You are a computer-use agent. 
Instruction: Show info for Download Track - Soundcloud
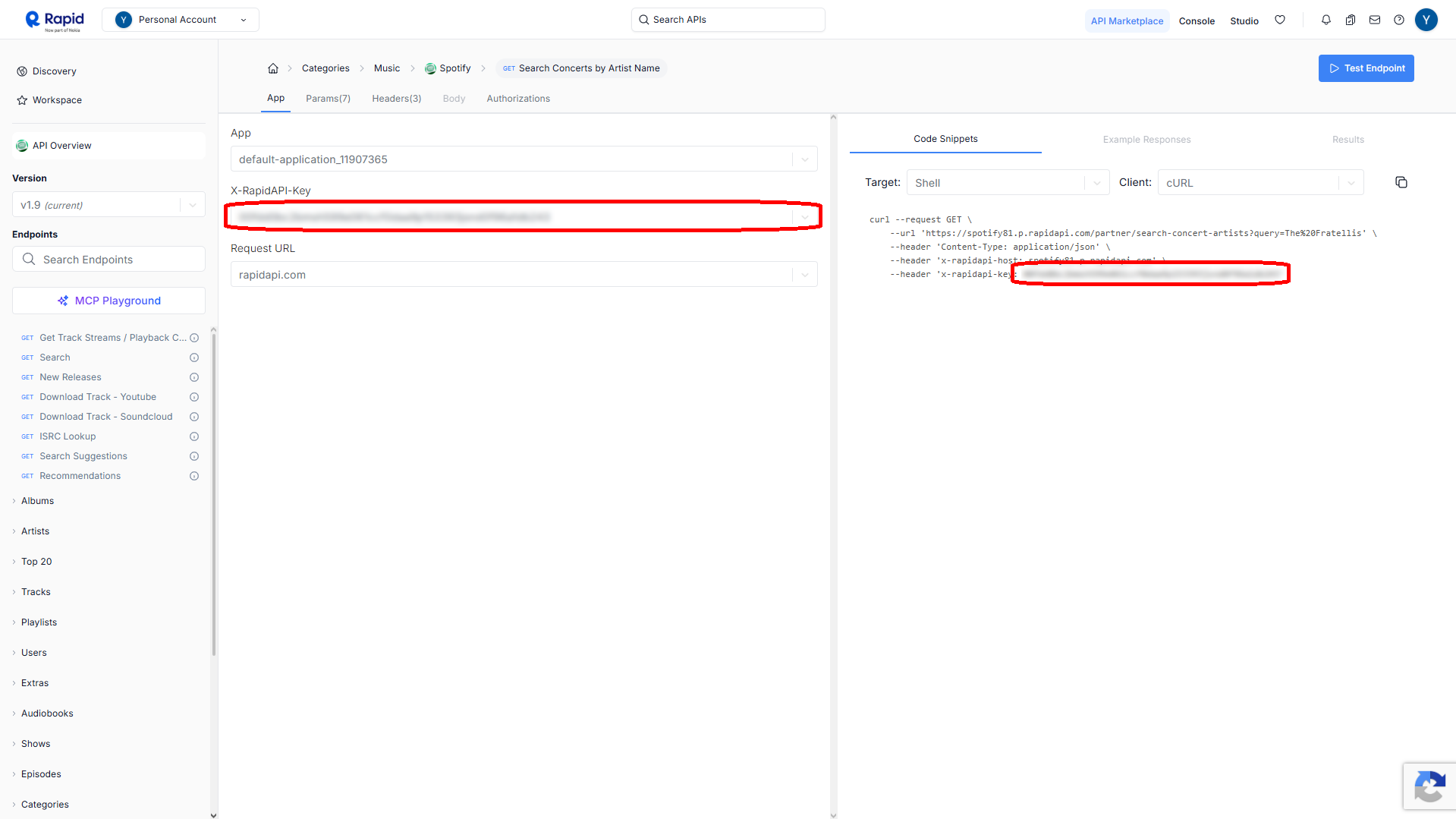(194, 417)
